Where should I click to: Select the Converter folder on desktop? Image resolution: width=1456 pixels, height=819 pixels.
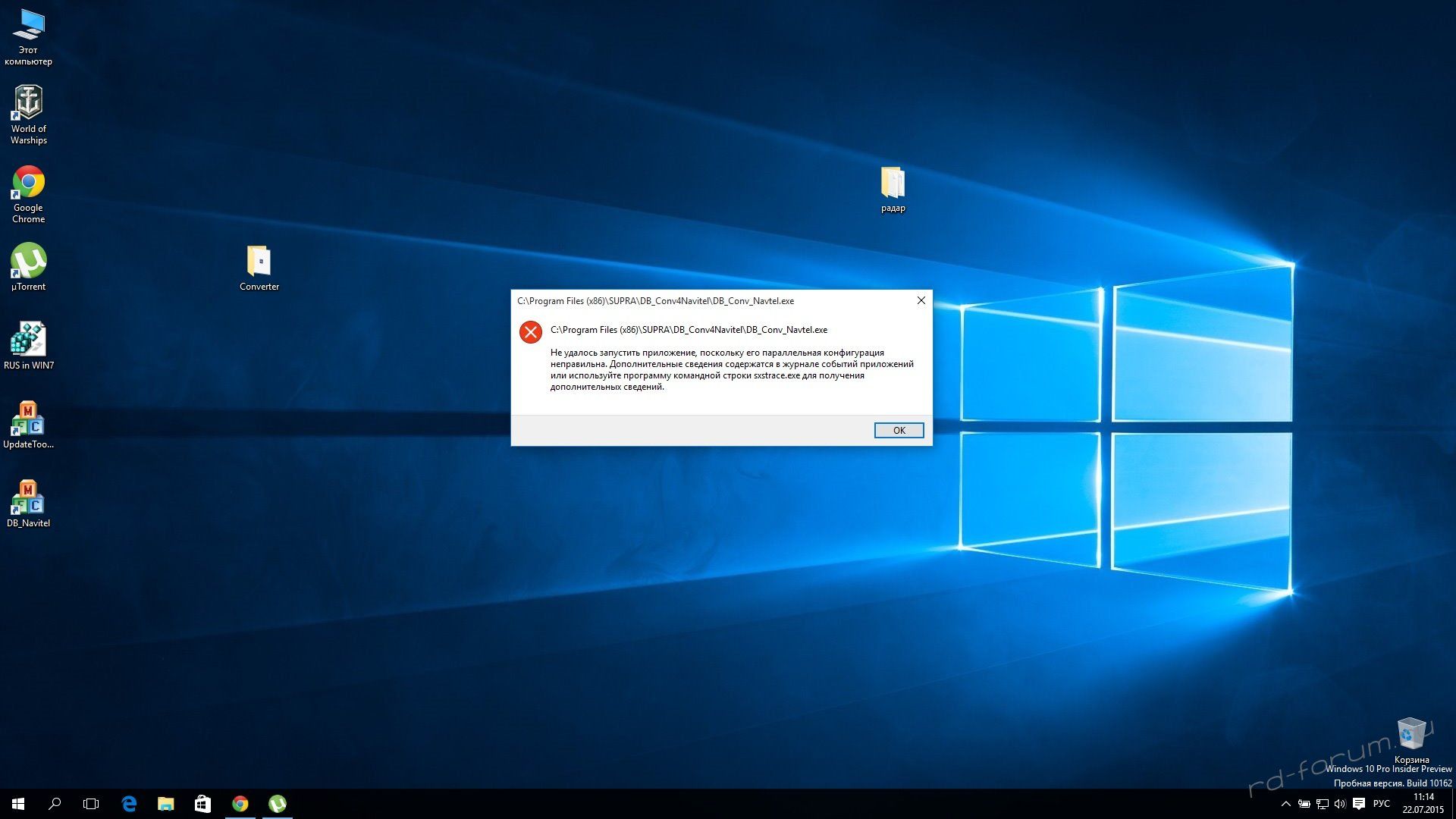click(x=259, y=268)
